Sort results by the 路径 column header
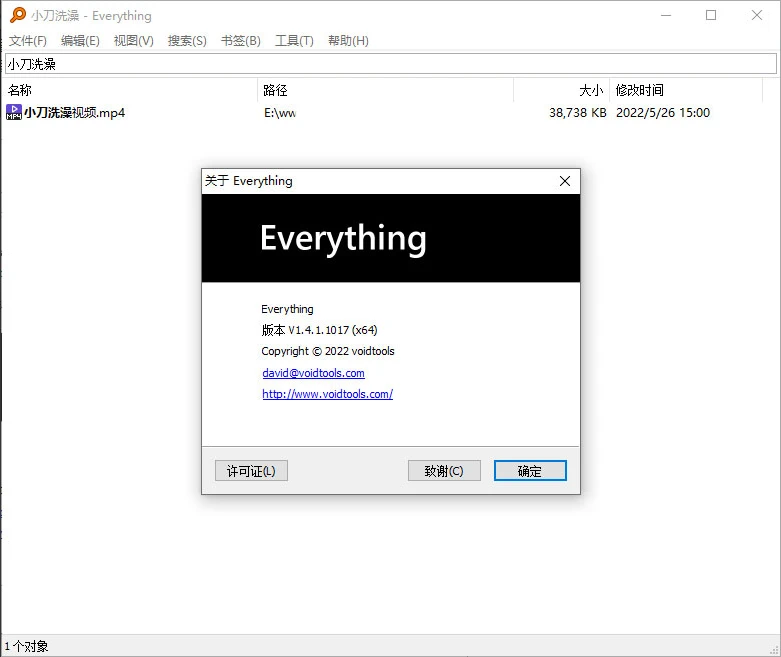781x657 pixels. pos(386,90)
